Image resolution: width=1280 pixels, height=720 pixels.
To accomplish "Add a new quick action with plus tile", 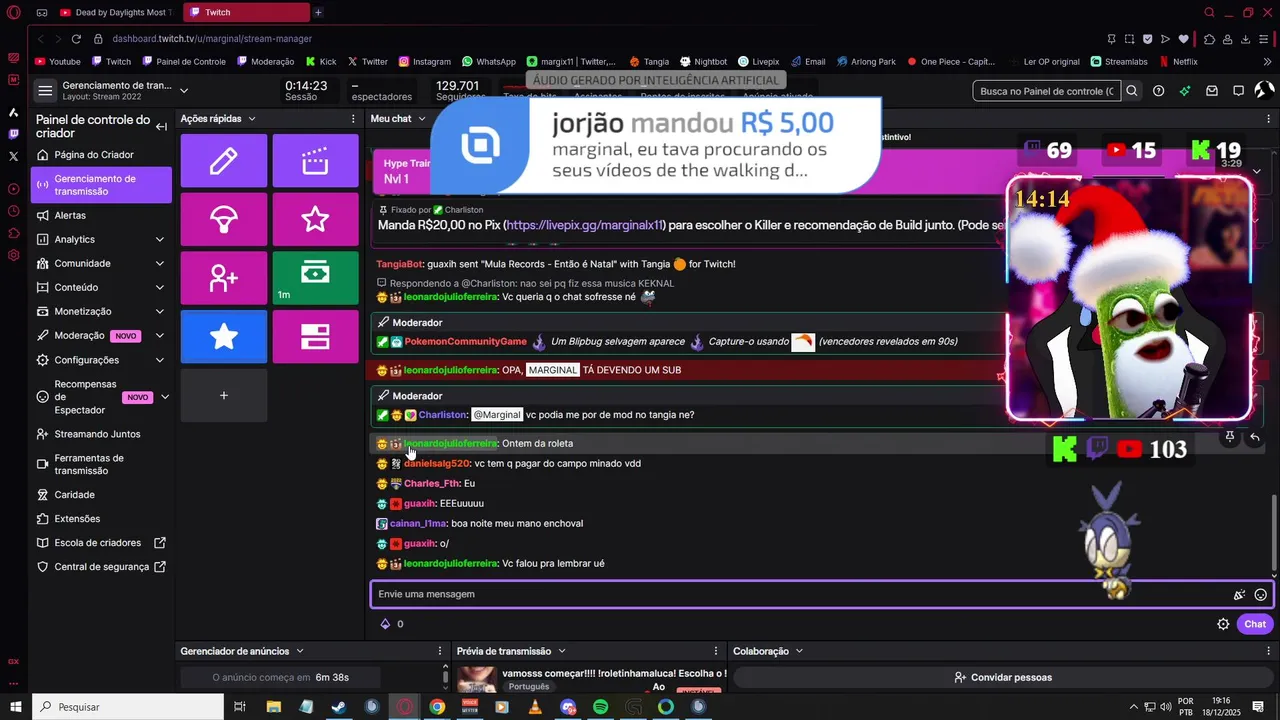I will point(223,395).
